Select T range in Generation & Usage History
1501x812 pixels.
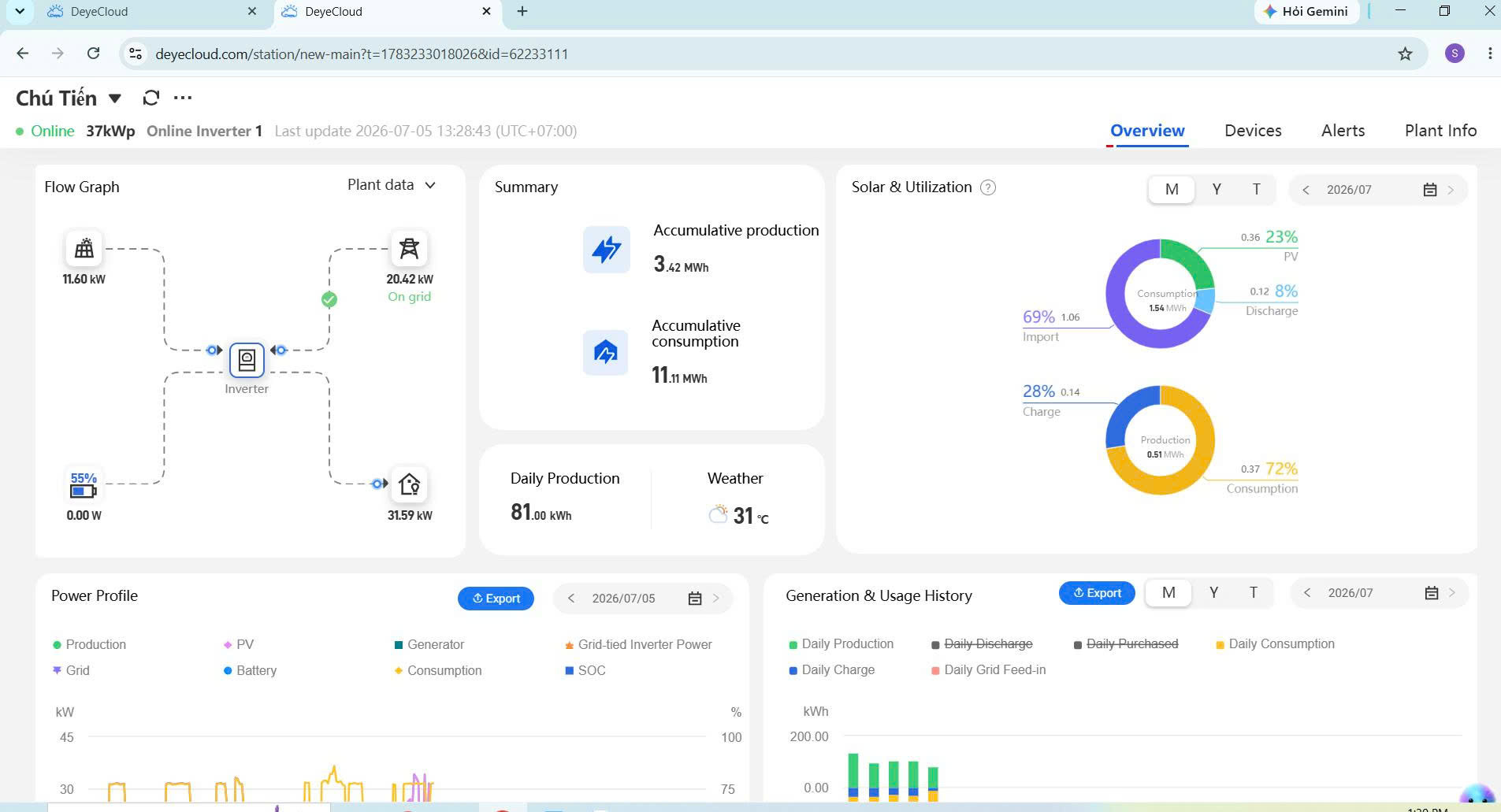(x=1254, y=593)
